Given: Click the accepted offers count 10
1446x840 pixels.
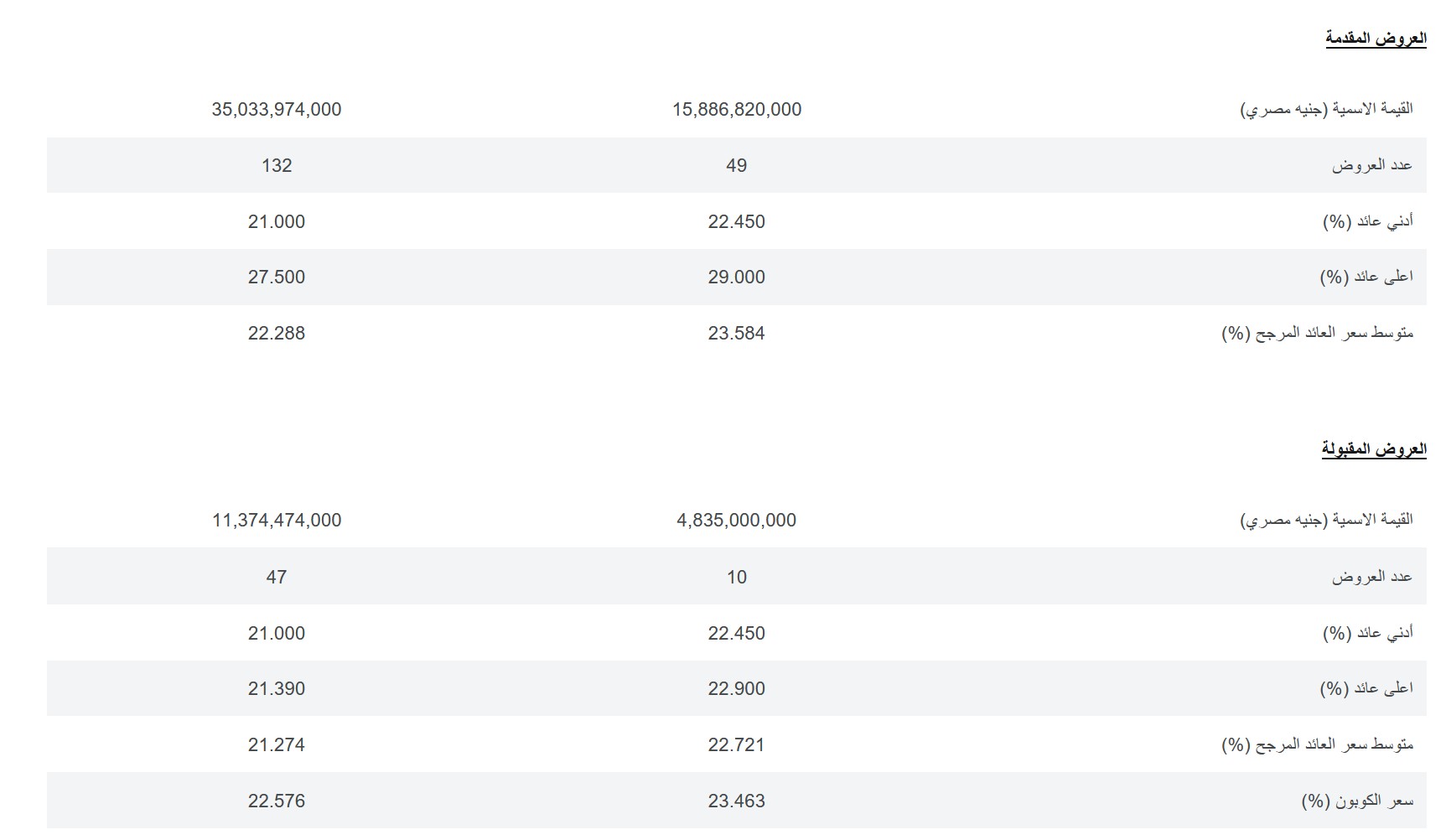Looking at the screenshot, I should (736, 578).
